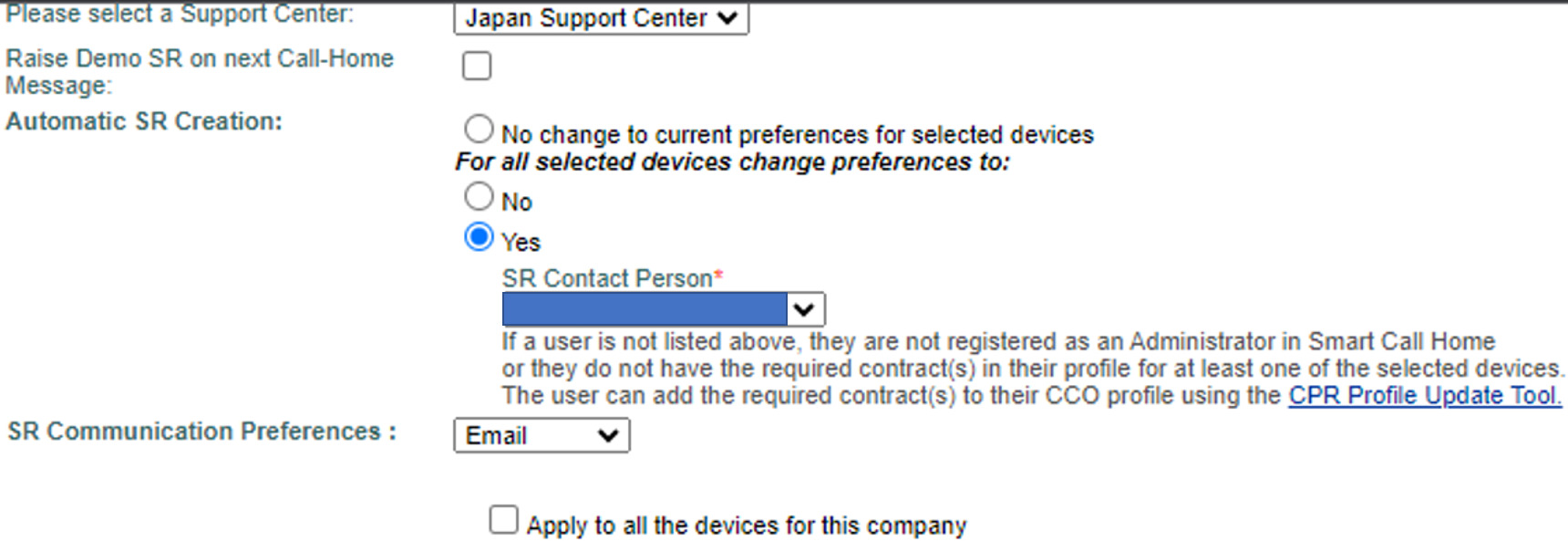Click the "SR Communication Preferences" label

201,432
